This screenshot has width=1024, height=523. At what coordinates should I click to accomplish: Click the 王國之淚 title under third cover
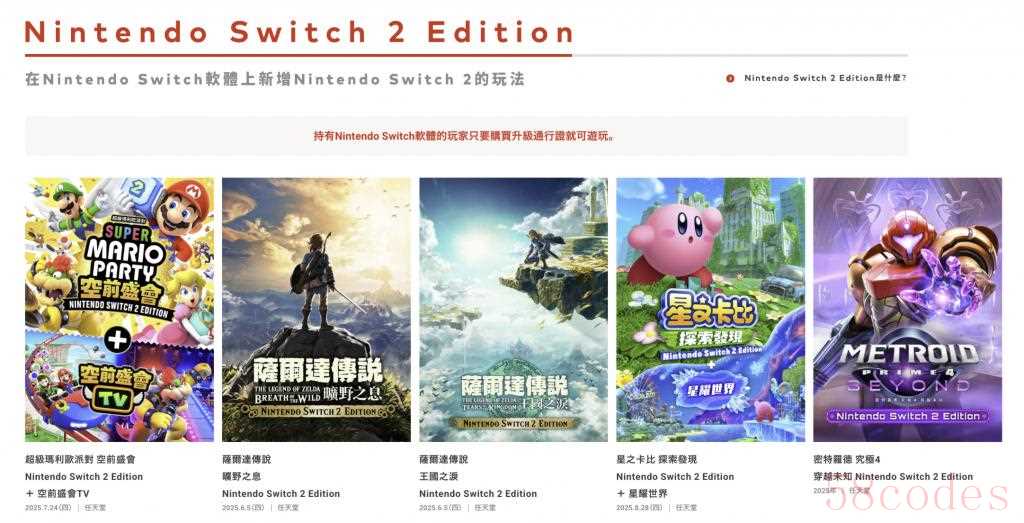[x=439, y=477]
